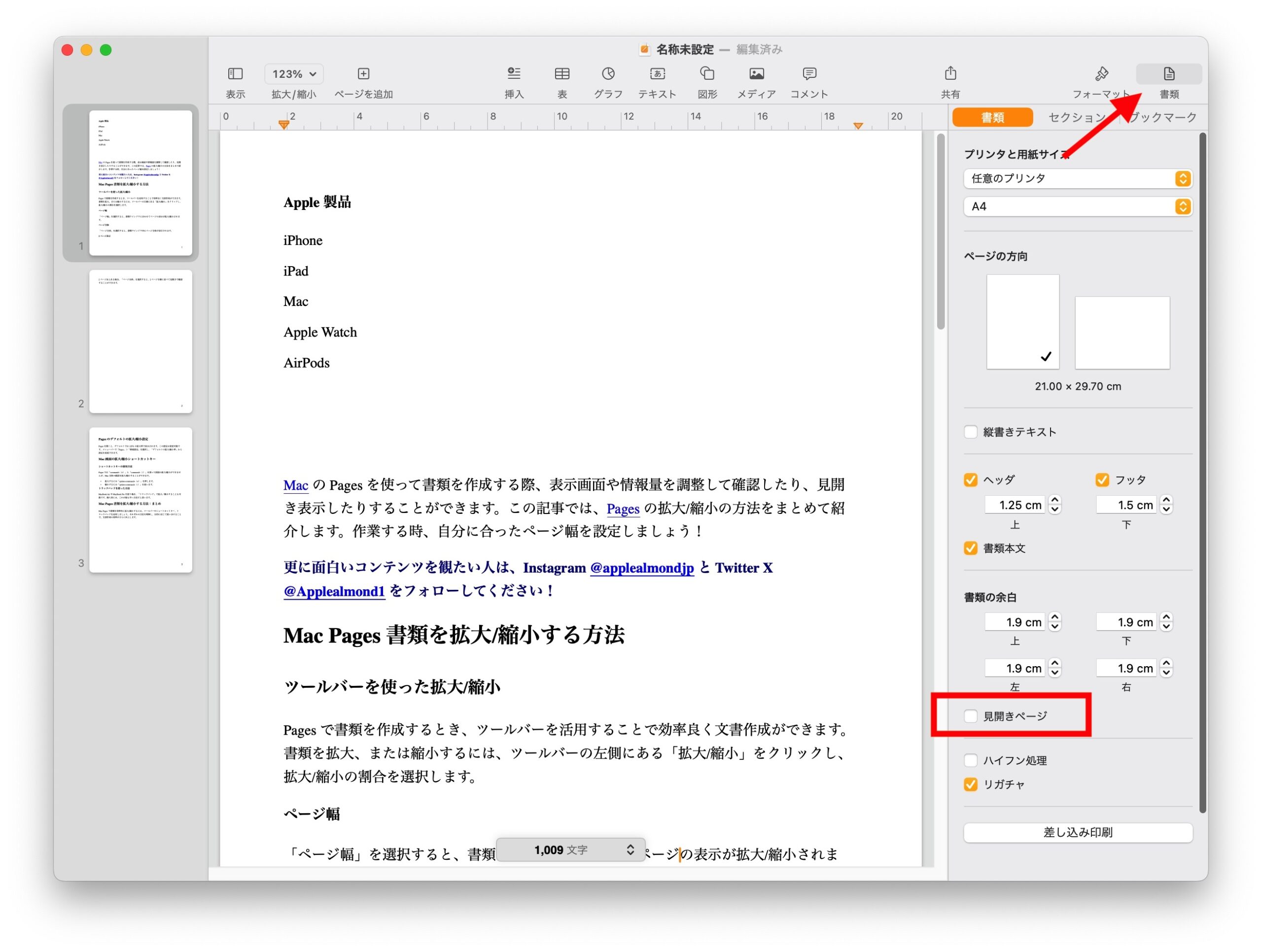1262x952 pixels.
Task: Click the inspector panel scrollbar
Action: pyautogui.click(x=1202, y=472)
